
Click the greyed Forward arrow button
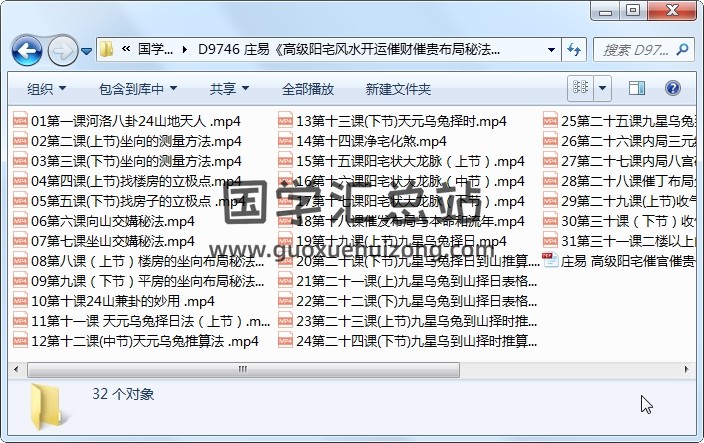62,51
